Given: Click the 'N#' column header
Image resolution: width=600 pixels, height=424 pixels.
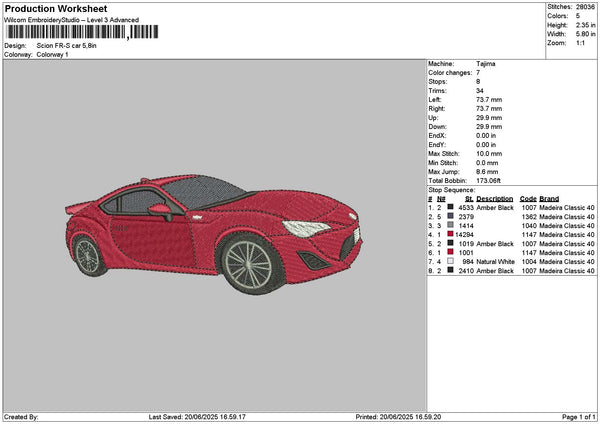Looking at the screenshot, I should click(x=441, y=199).
